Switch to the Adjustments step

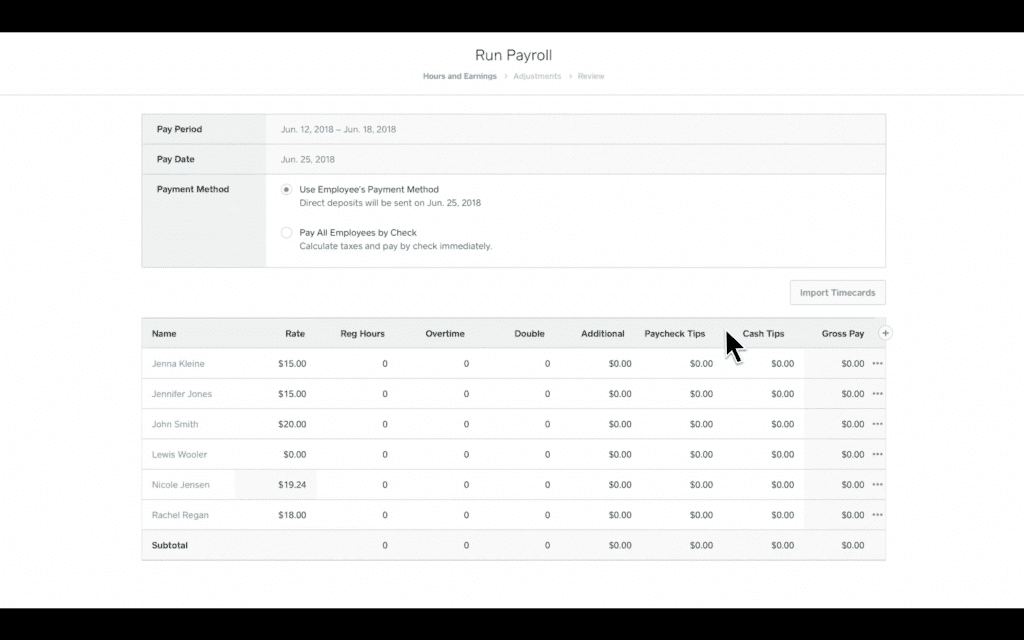coord(537,76)
